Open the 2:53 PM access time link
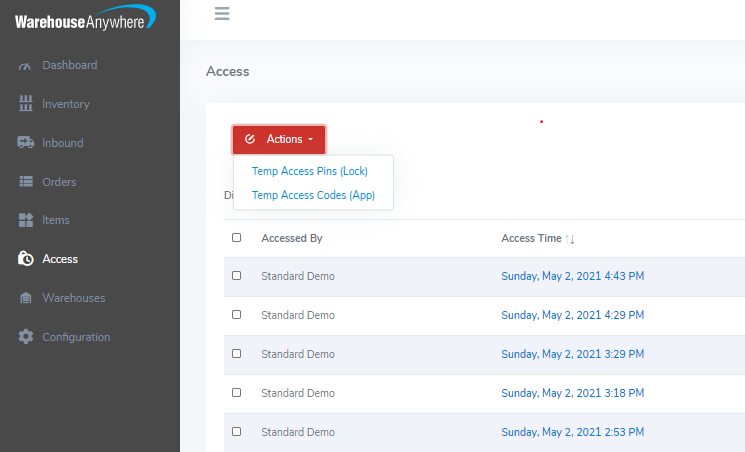 tap(572, 432)
